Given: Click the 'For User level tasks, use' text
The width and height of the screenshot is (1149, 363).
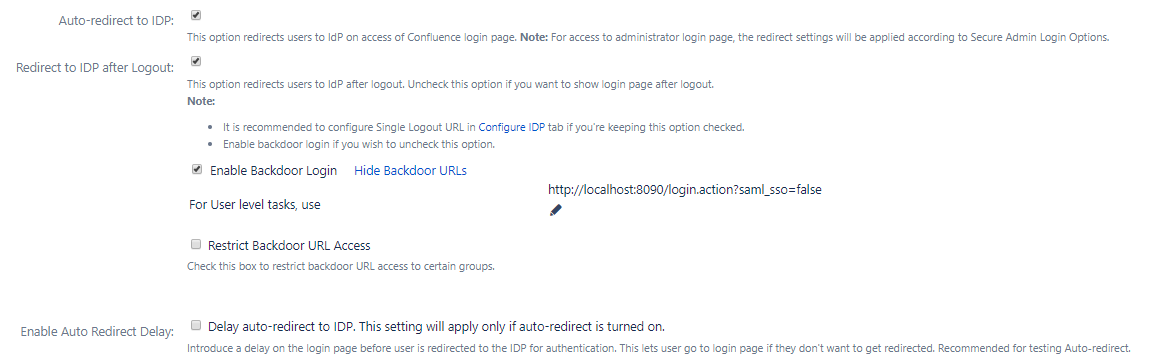Looking at the screenshot, I should [255, 205].
